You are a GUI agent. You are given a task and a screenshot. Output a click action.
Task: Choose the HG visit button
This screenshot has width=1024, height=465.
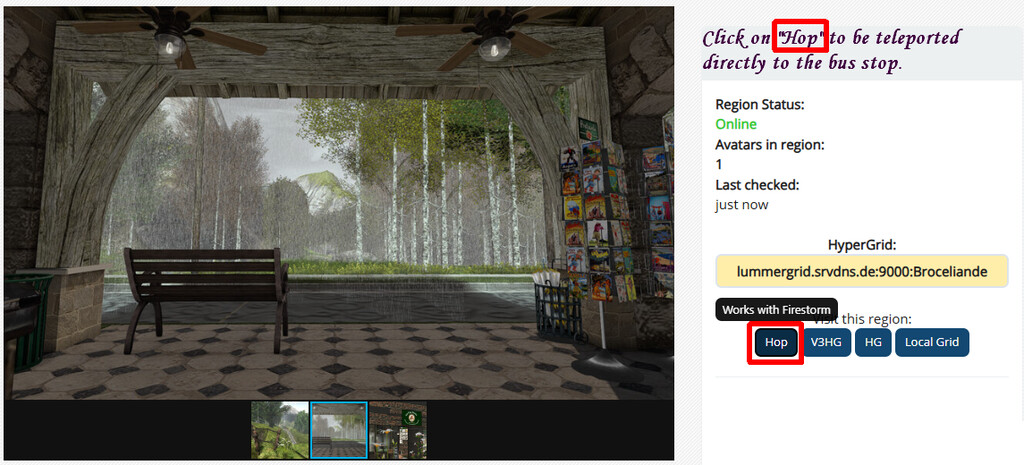873,342
